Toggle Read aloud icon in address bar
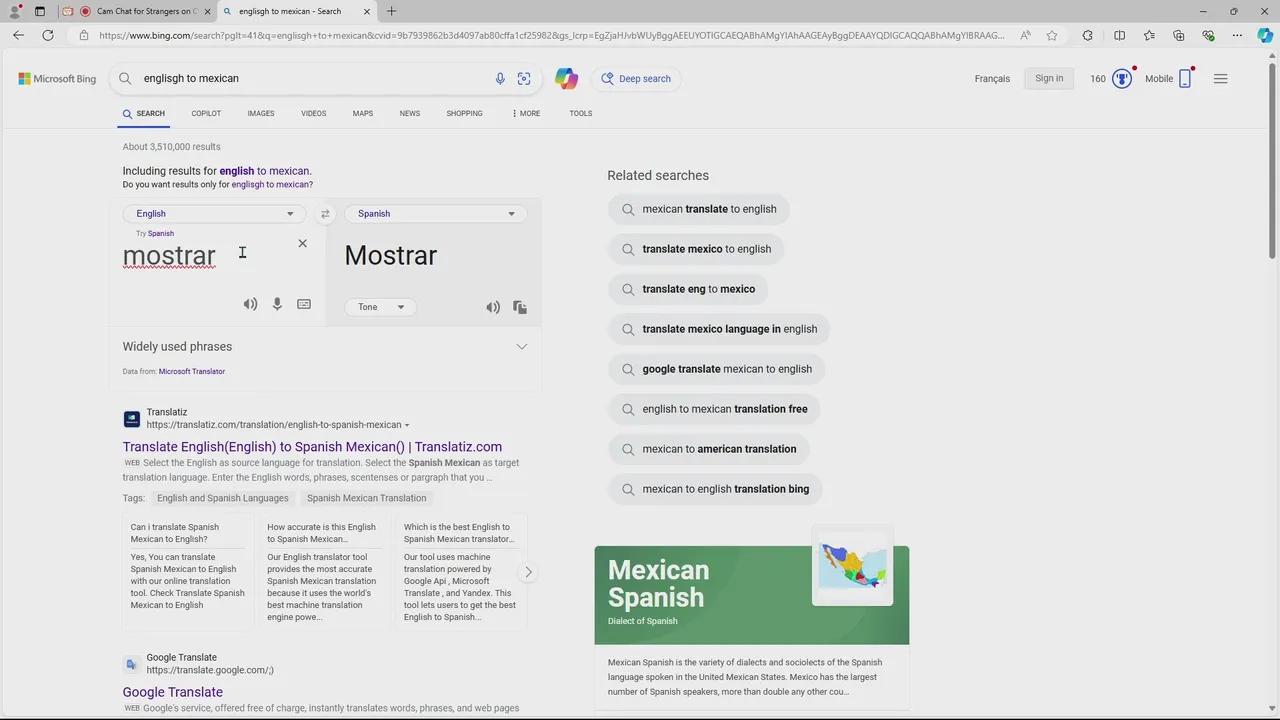The height and width of the screenshot is (720, 1280). pyautogui.click(x=1026, y=35)
